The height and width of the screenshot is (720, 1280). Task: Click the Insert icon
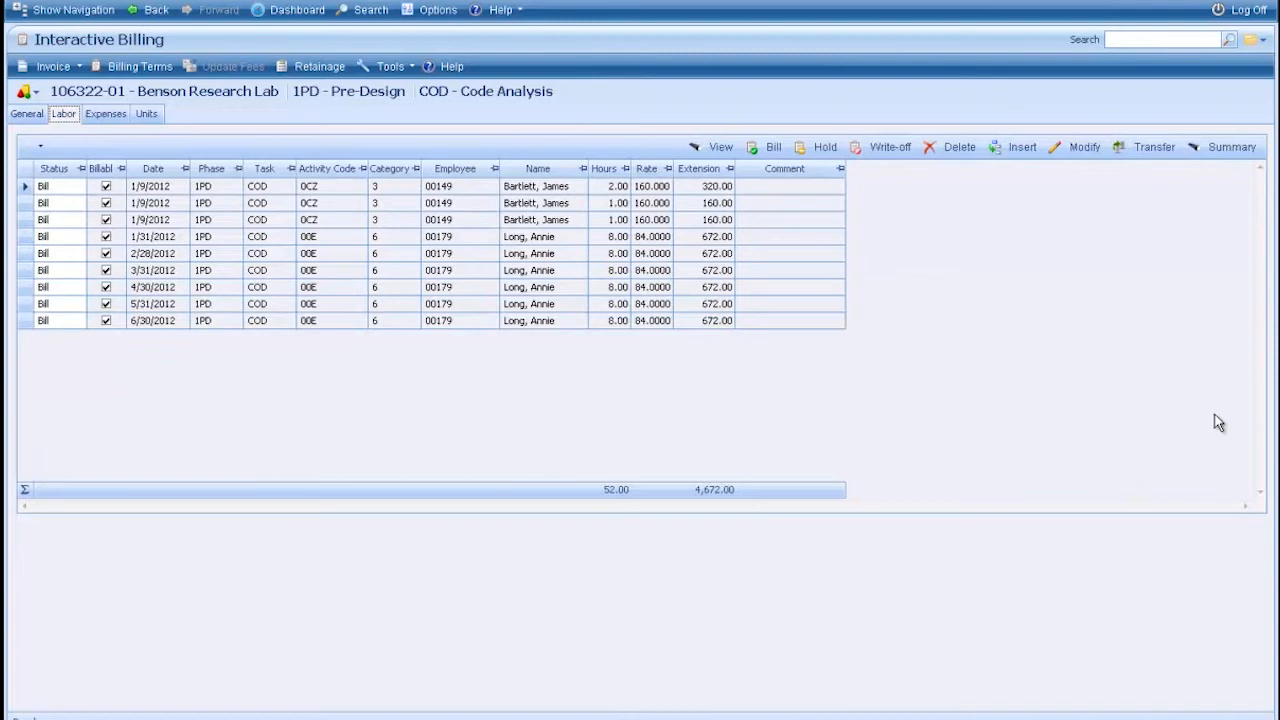click(x=995, y=147)
